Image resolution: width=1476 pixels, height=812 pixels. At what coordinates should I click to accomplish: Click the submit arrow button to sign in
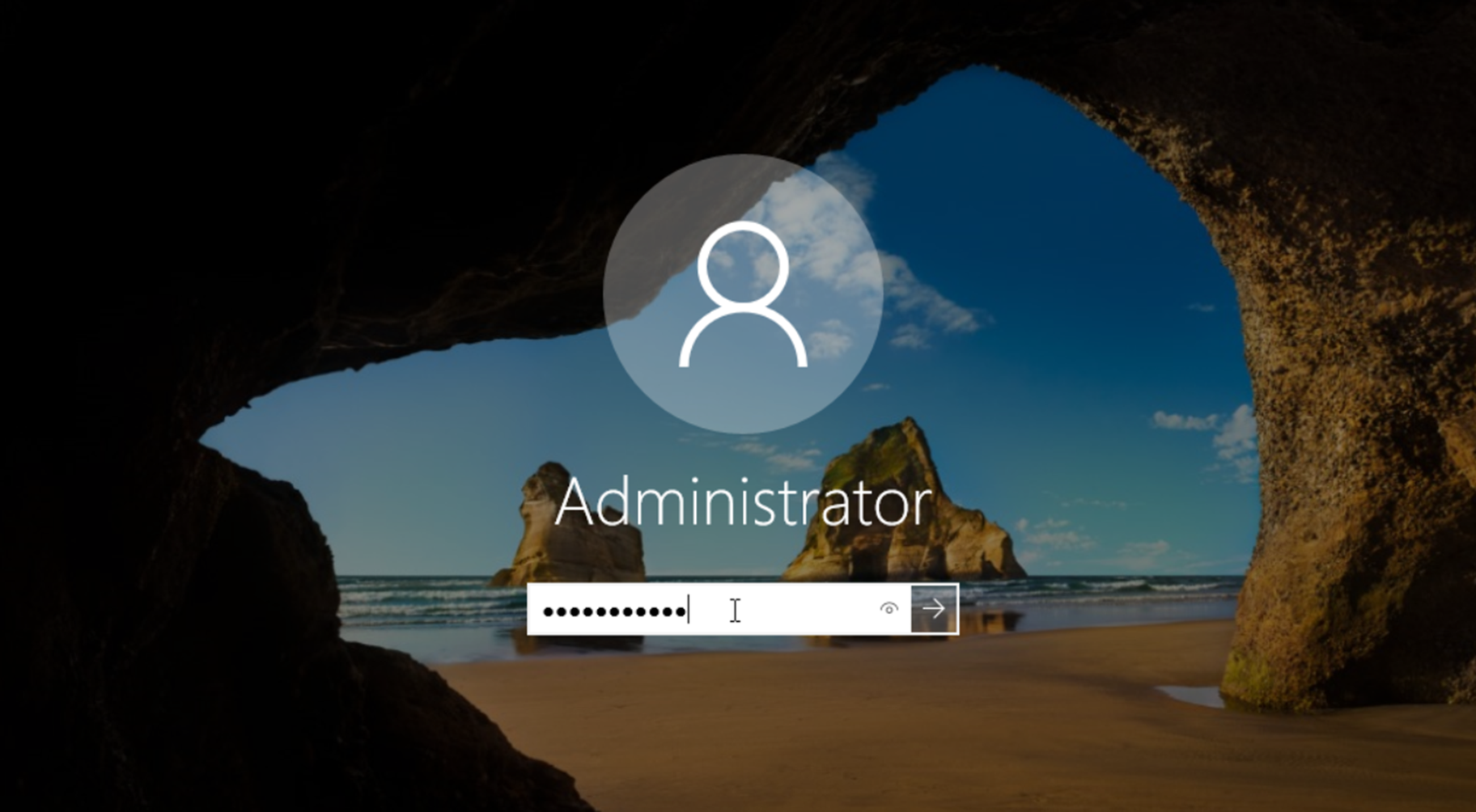(934, 608)
